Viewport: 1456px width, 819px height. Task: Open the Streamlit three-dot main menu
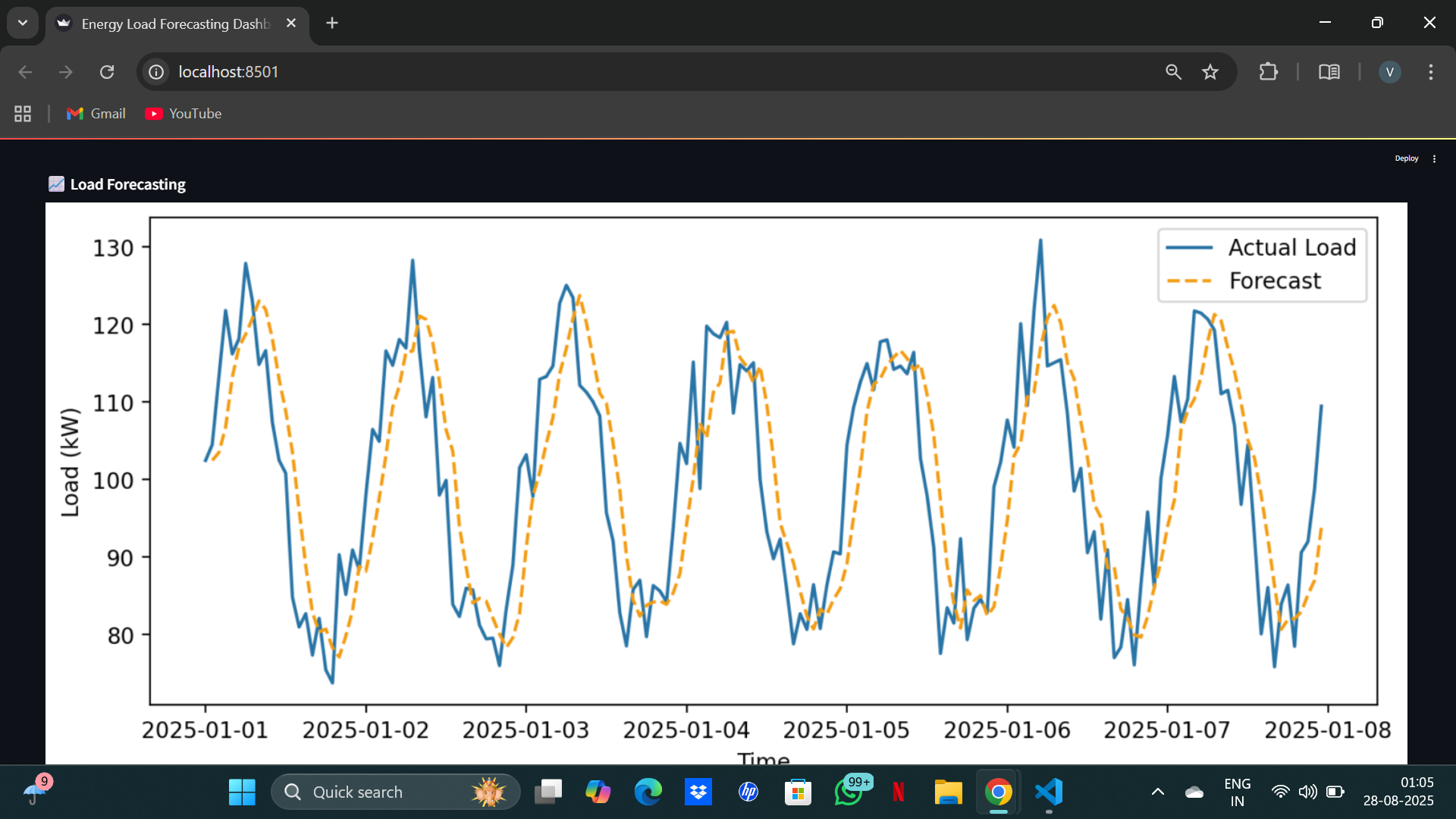pos(1434,158)
